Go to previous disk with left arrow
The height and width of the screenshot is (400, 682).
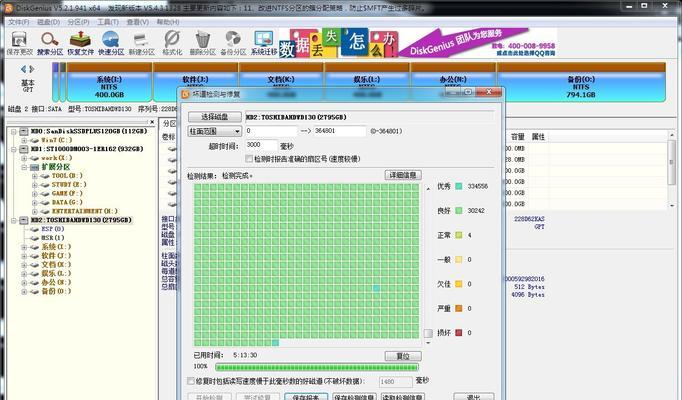pos(23,69)
